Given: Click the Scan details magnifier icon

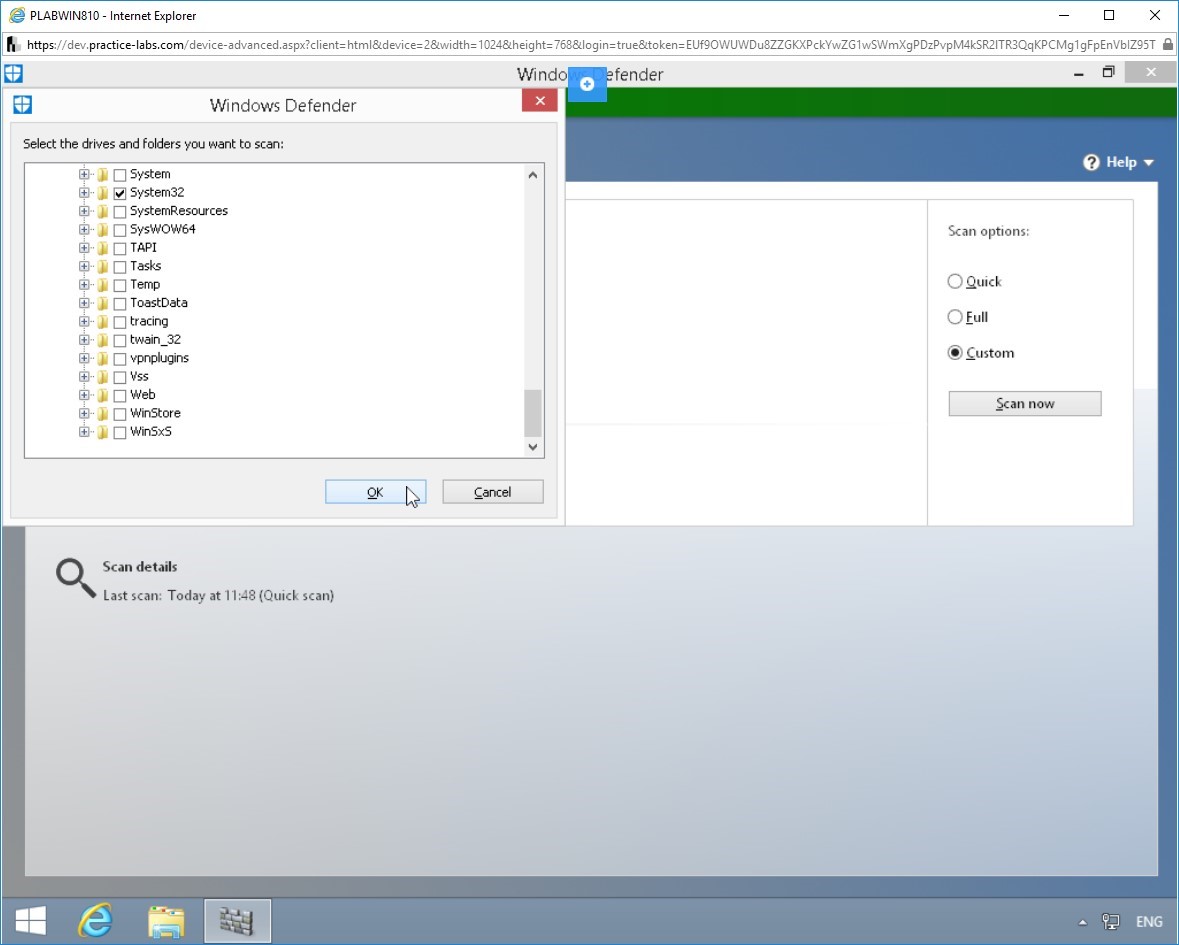Looking at the screenshot, I should 75,577.
